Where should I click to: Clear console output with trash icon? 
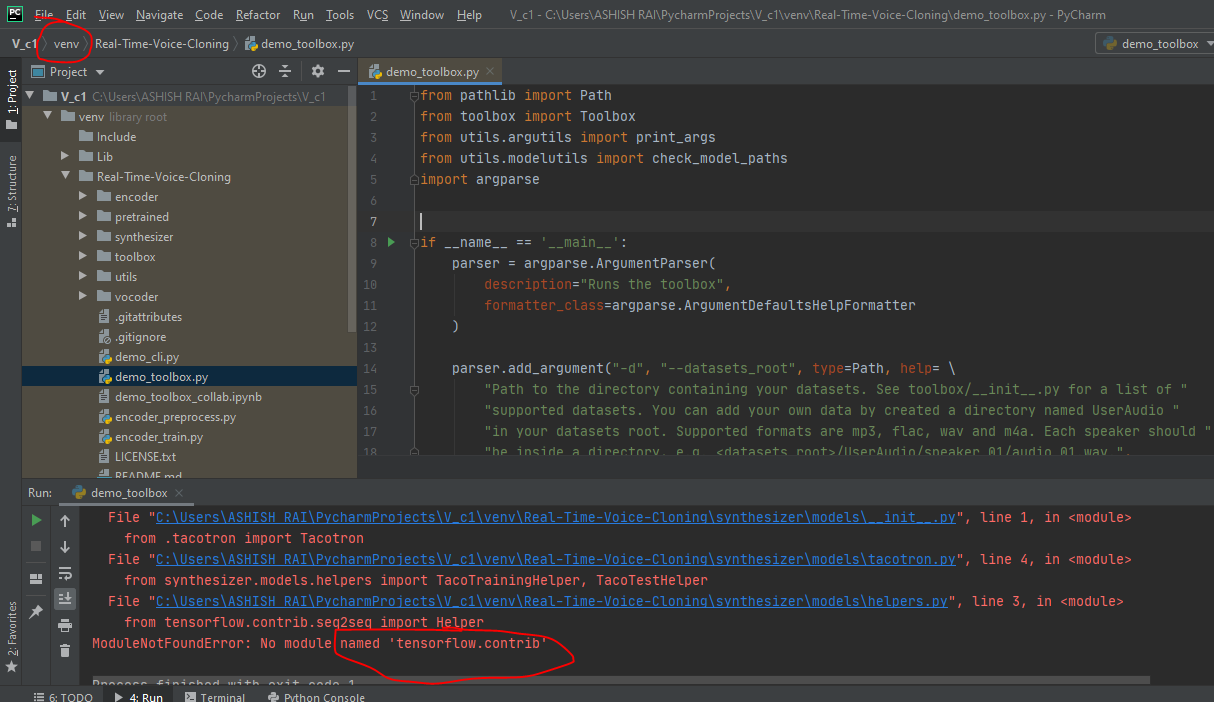click(65, 651)
